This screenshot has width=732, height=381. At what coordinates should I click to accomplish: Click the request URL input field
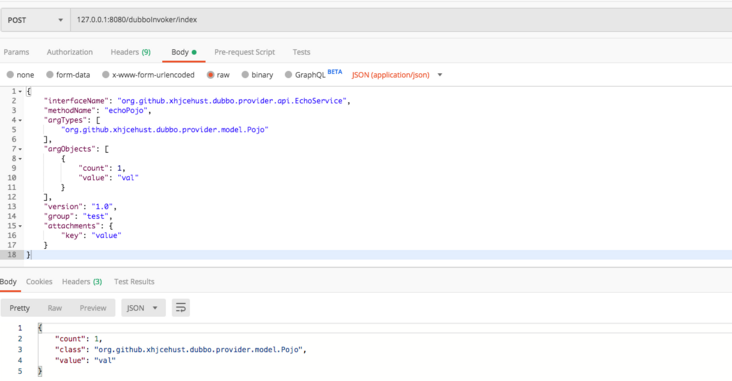pyautogui.click(x=401, y=20)
